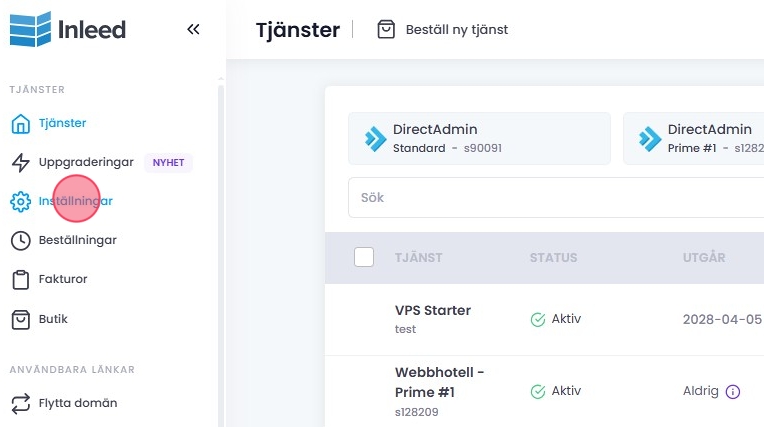The image size is (764, 427).
Task: Click the Inleed logo
Action: pyautogui.click(x=67, y=29)
